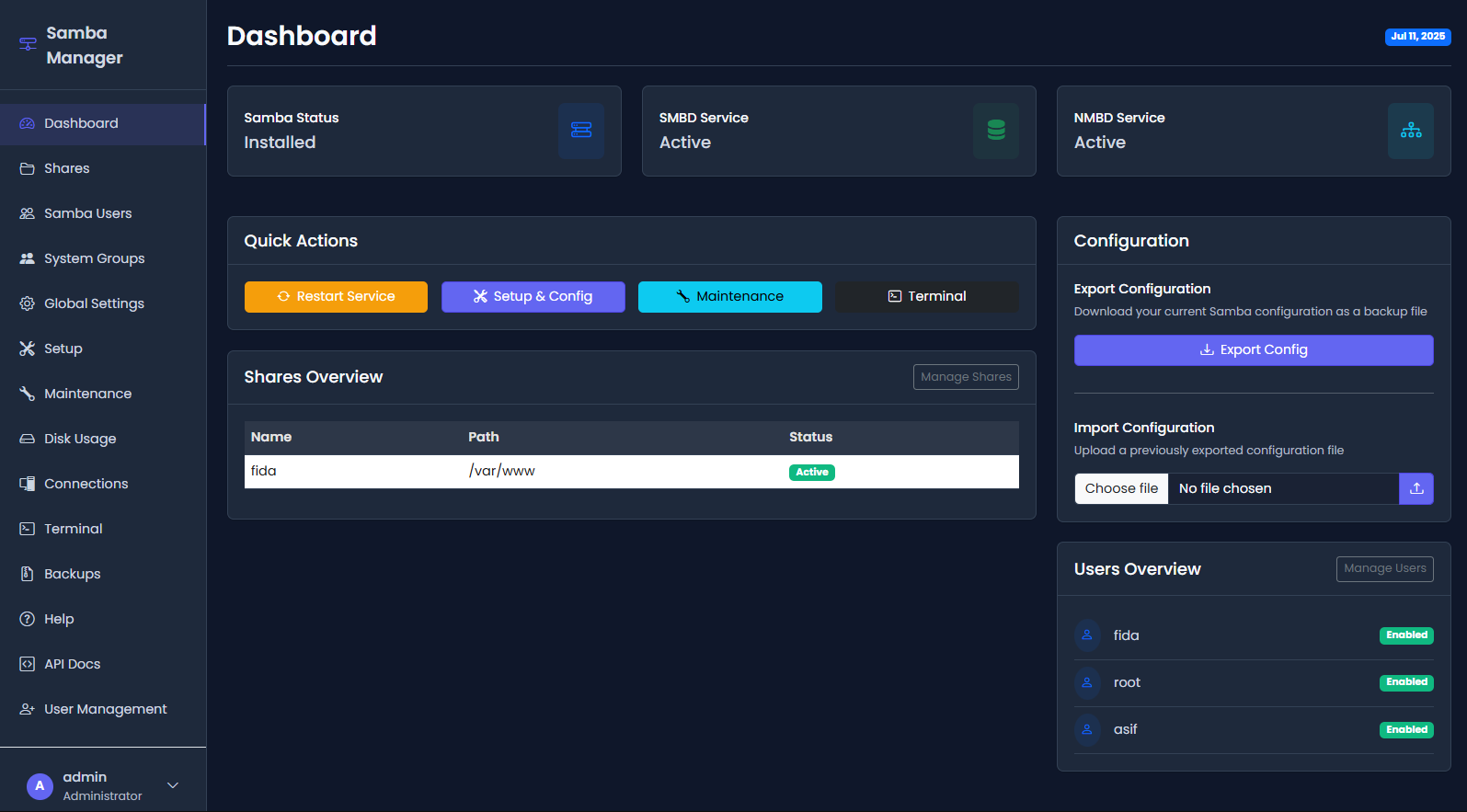Screen dimensions: 1467x812
Task: Click the Terminal icon in sidebar
Action: pos(28,529)
